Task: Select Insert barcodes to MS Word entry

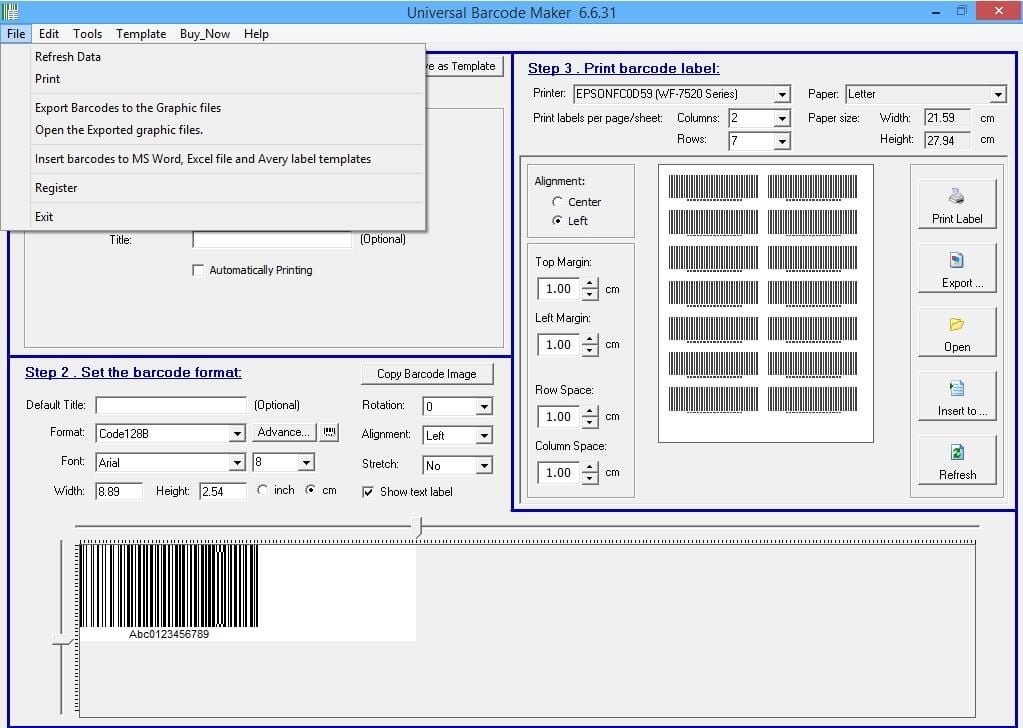Action: (x=228, y=159)
